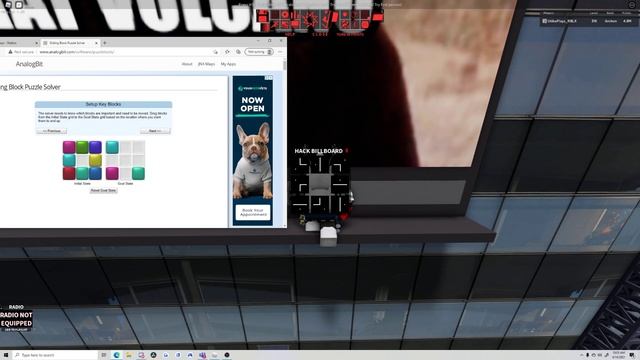The image size is (640, 360).
Task: Click the cyan block in the Goal State grid
Action: point(112,147)
